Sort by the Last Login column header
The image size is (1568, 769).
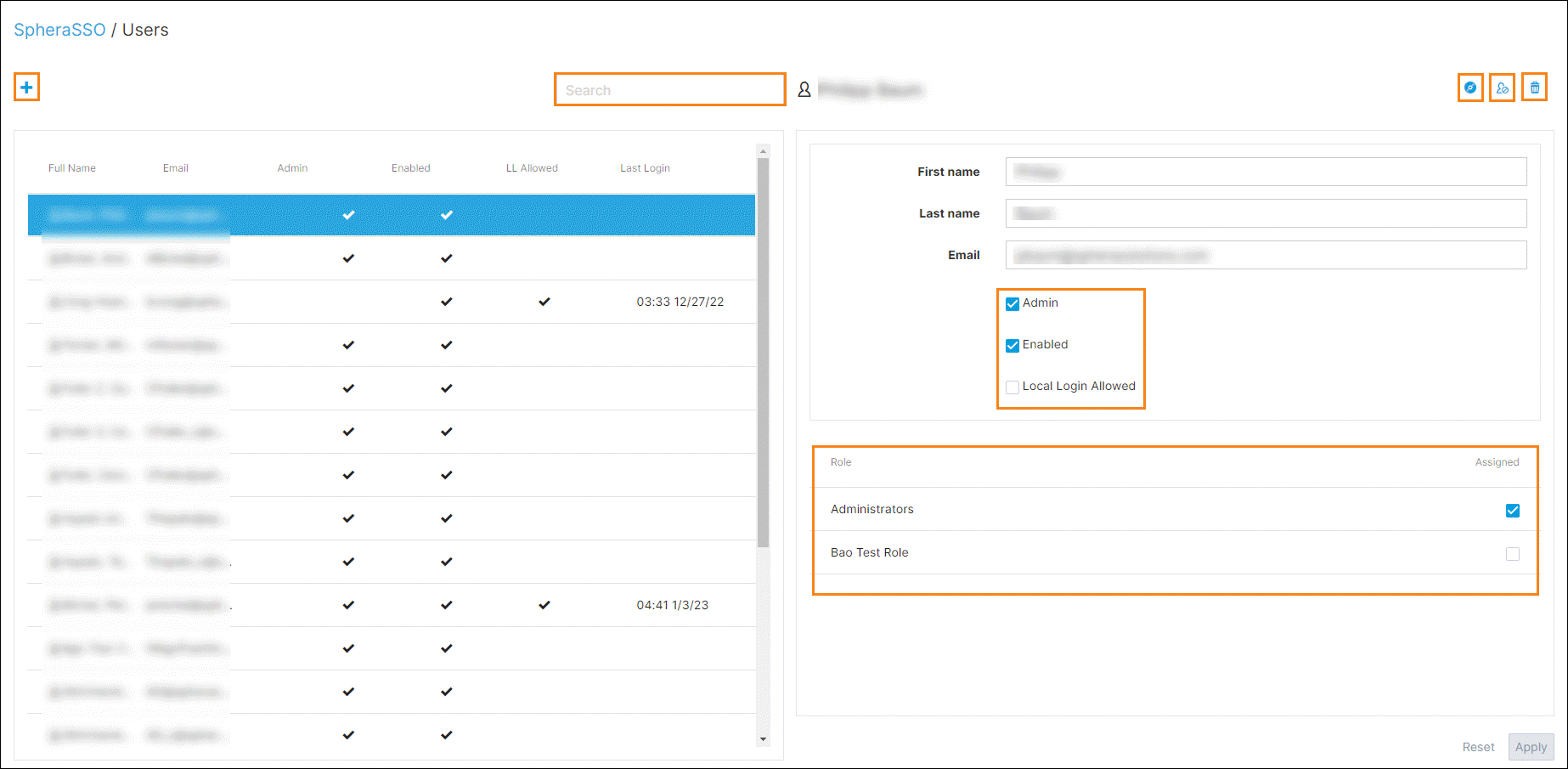coord(645,168)
